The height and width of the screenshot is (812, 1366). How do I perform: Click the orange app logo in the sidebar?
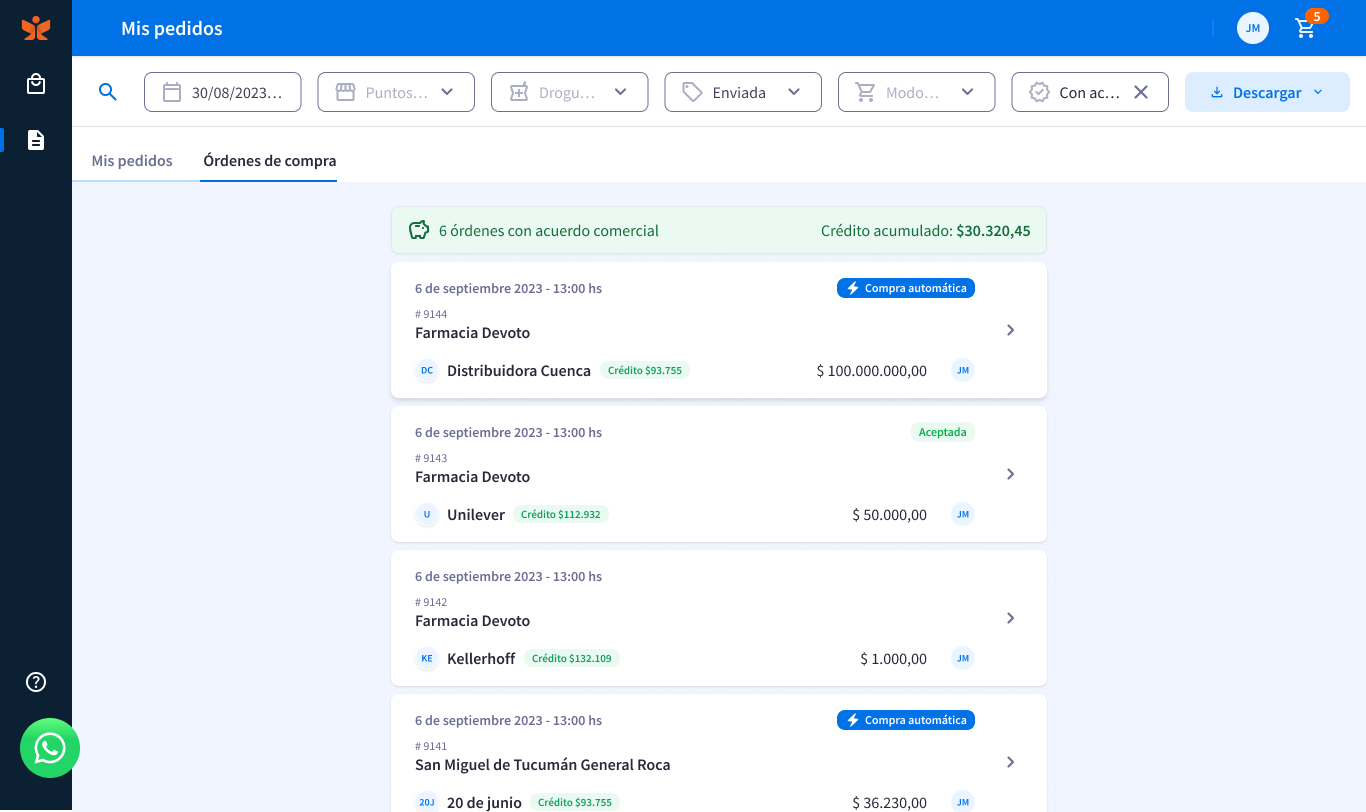click(x=36, y=28)
